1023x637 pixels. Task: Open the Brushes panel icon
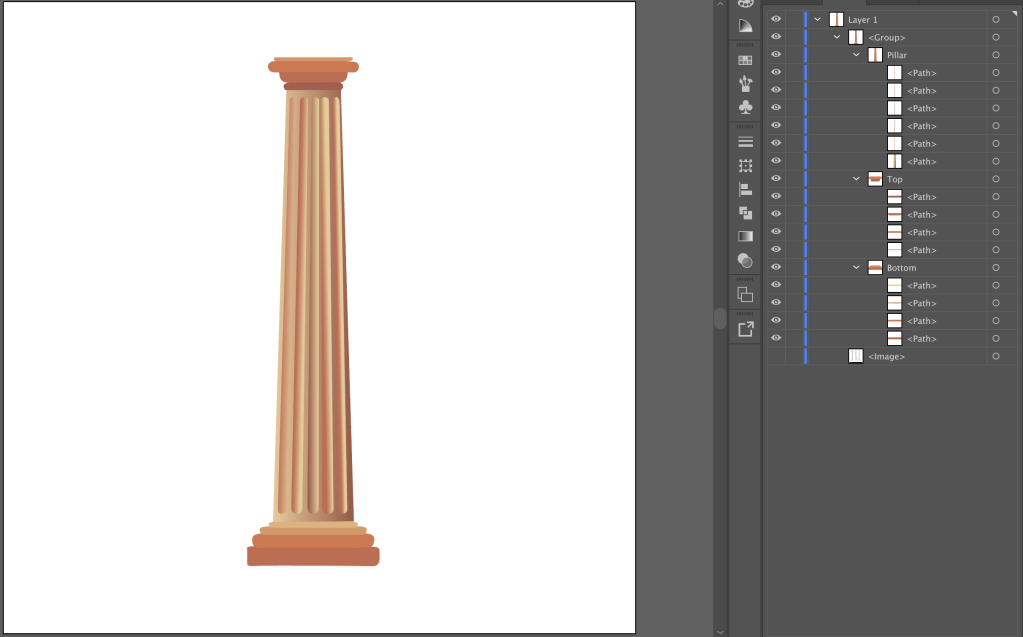coord(745,83)
